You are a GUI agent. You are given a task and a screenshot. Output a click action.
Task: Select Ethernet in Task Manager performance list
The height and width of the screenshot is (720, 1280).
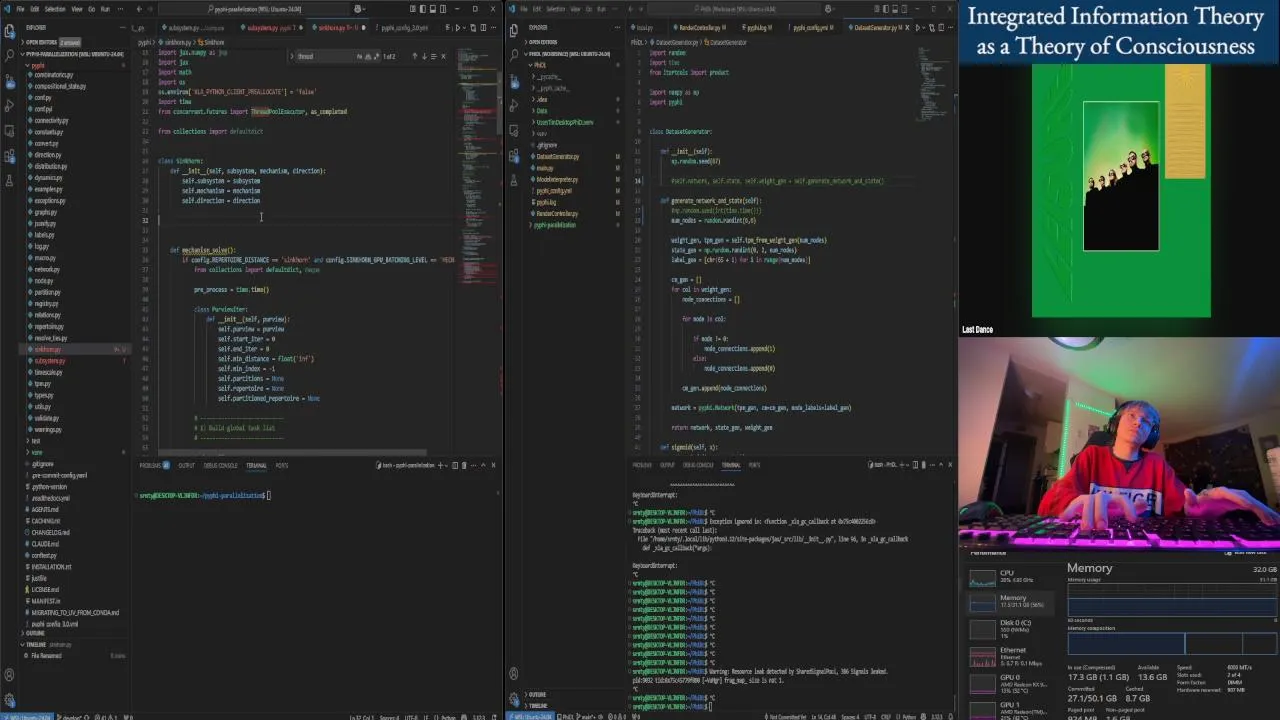click(x=1012, y=656)
